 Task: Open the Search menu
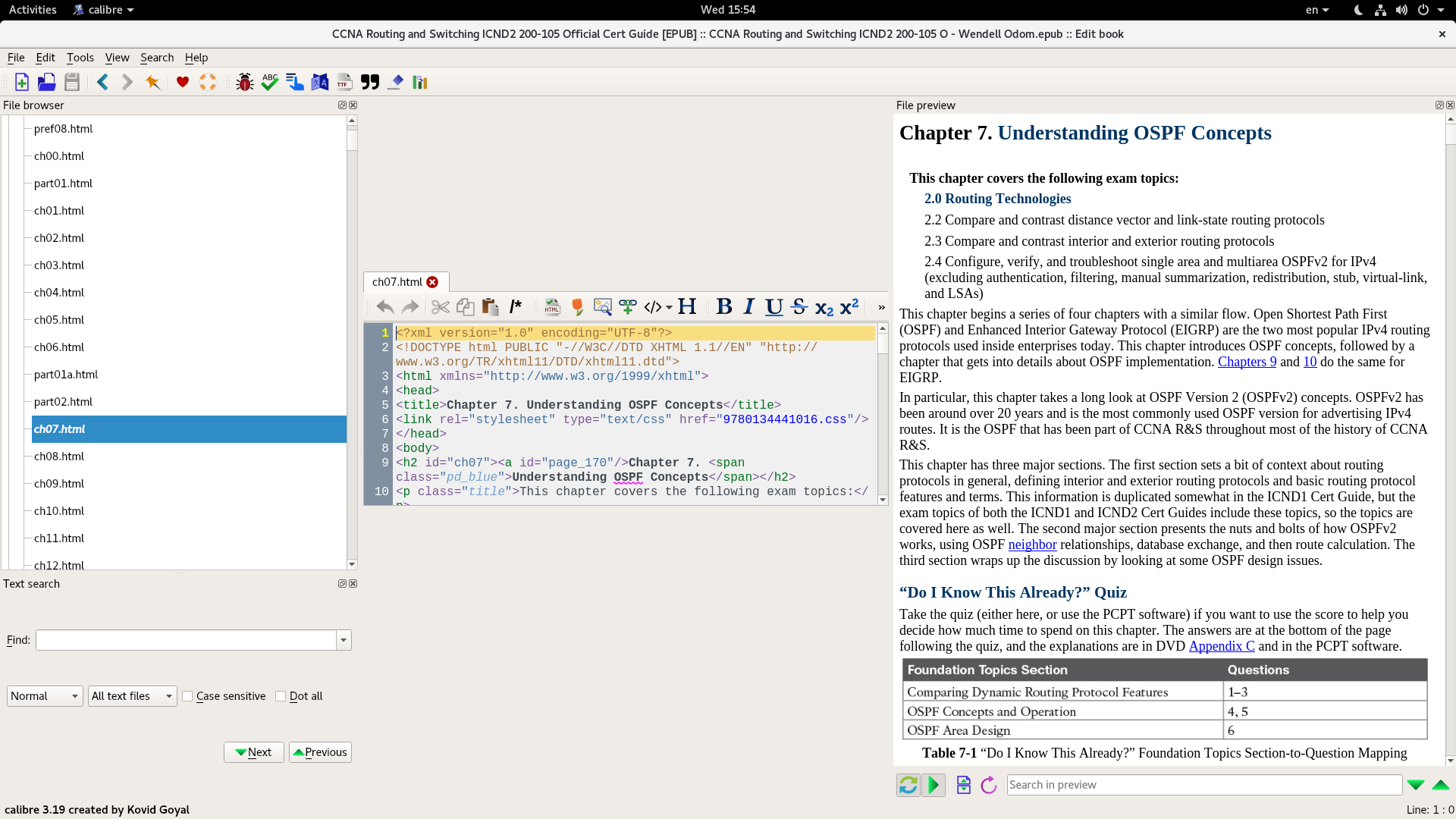(156, 58)
